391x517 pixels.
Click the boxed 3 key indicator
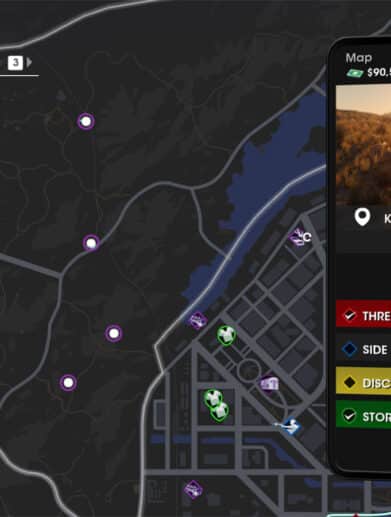pyautogui.click(x=15, y=62)
